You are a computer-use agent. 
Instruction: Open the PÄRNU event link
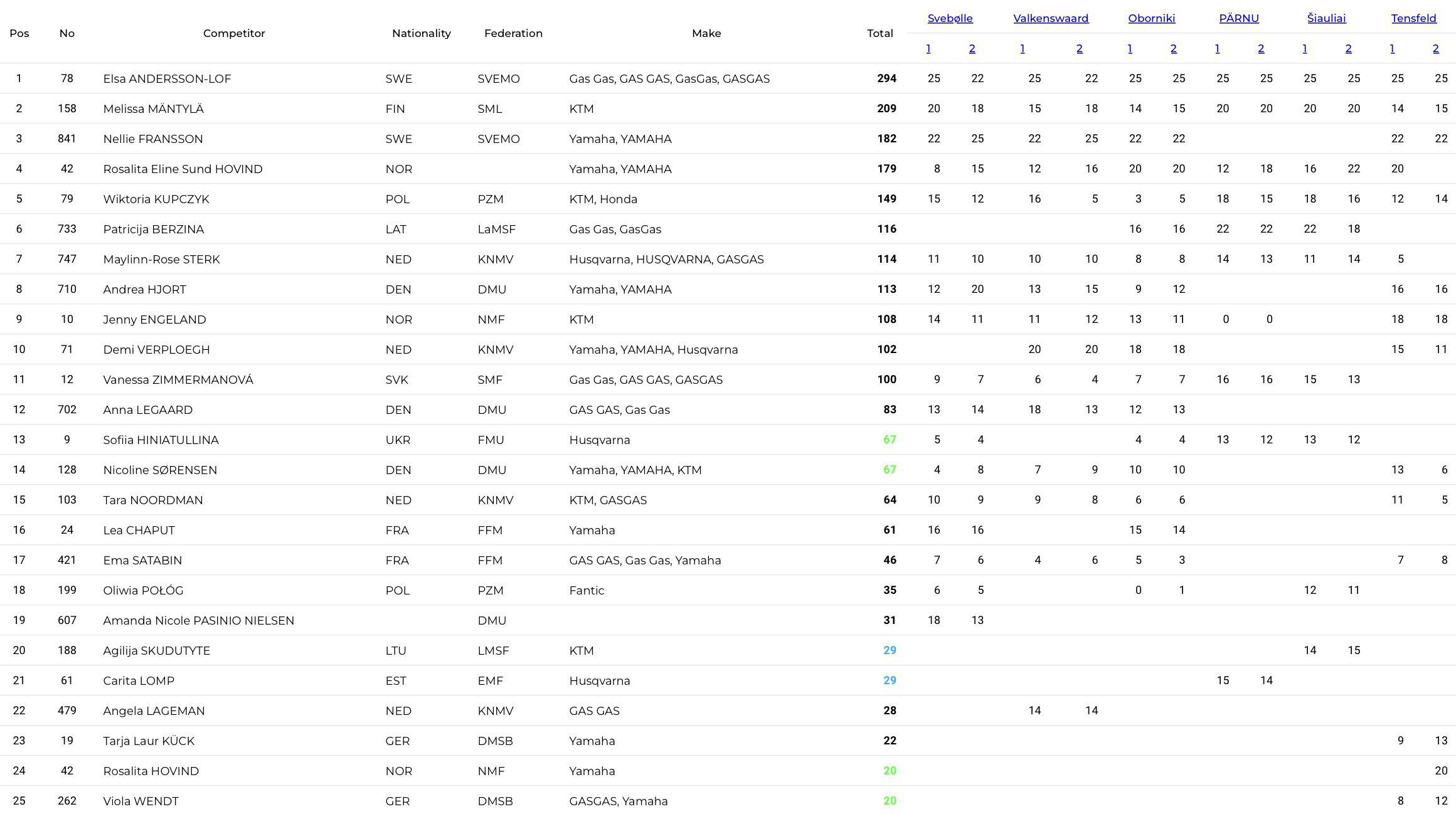(1239, 18)
